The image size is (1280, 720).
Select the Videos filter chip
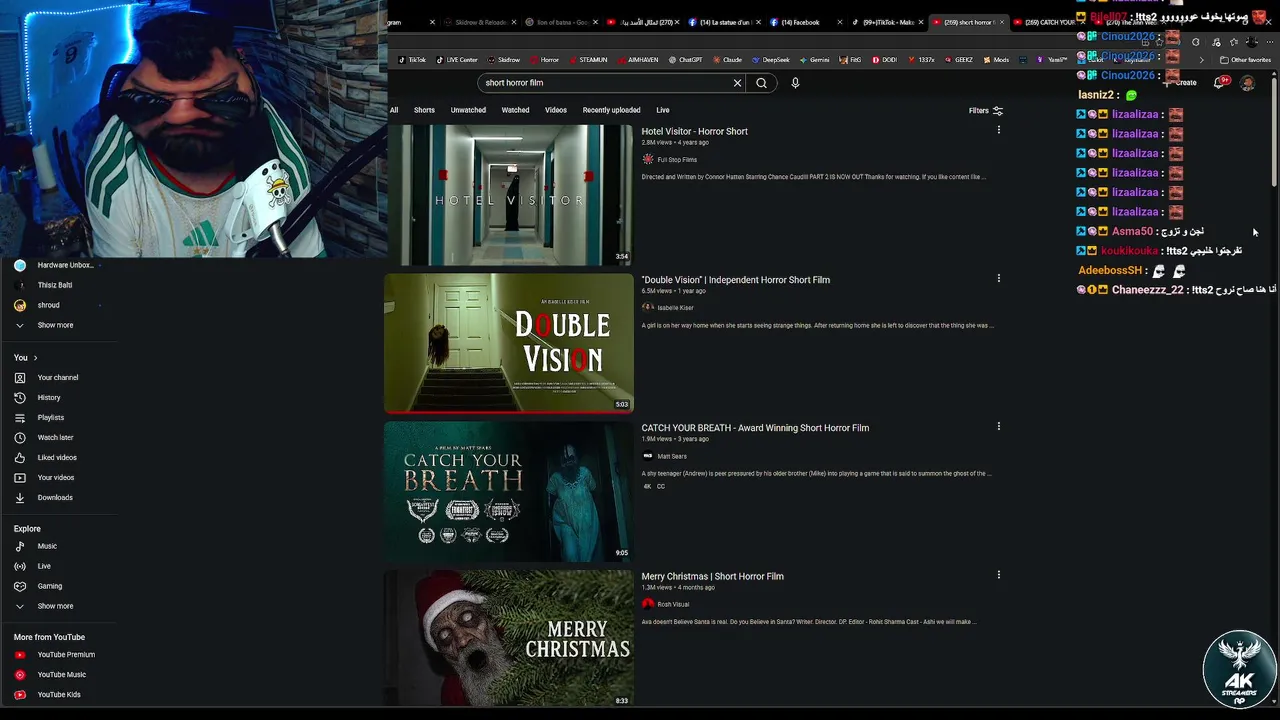555,110
